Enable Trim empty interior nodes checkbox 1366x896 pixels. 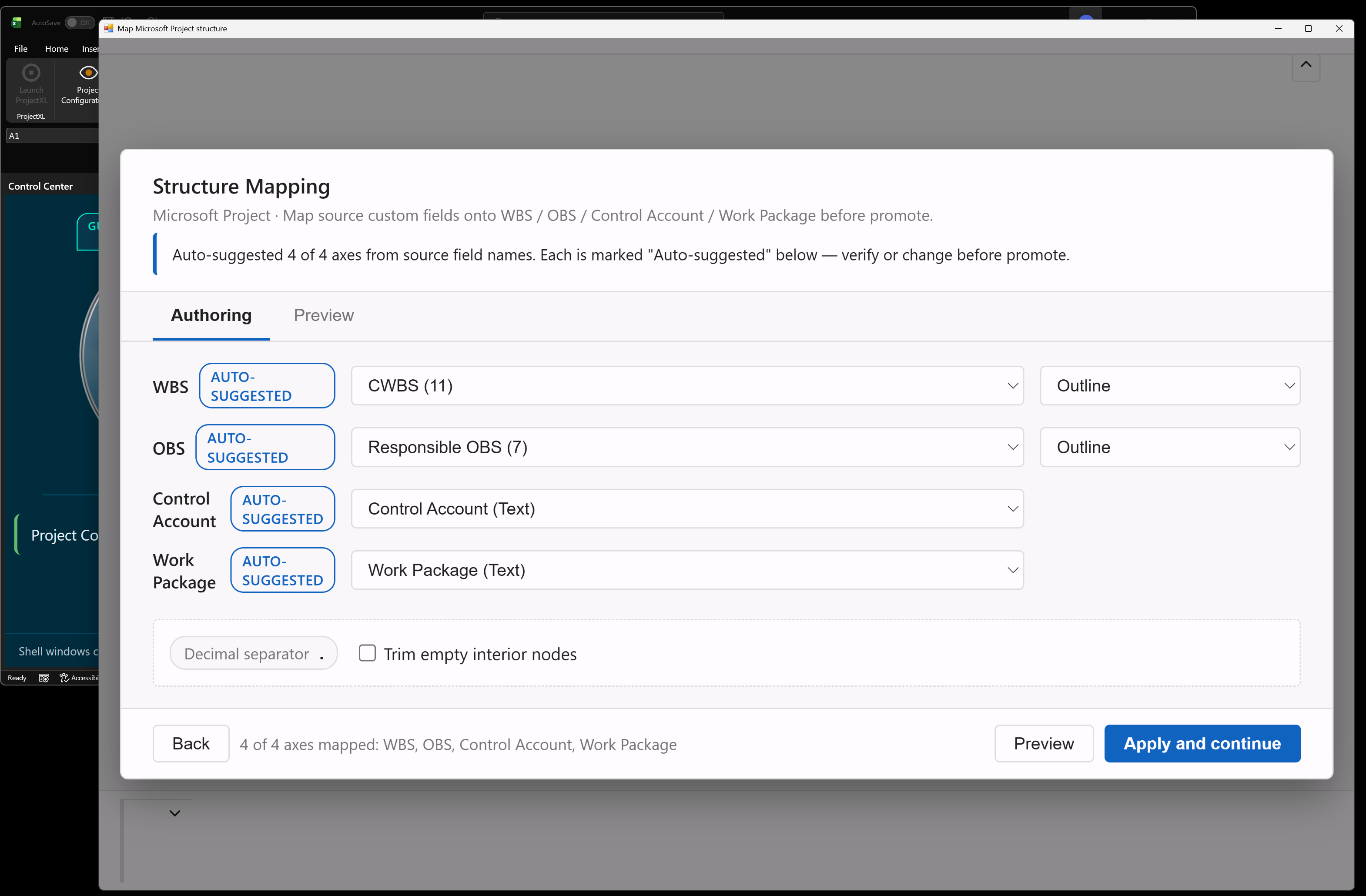(367, 653)
